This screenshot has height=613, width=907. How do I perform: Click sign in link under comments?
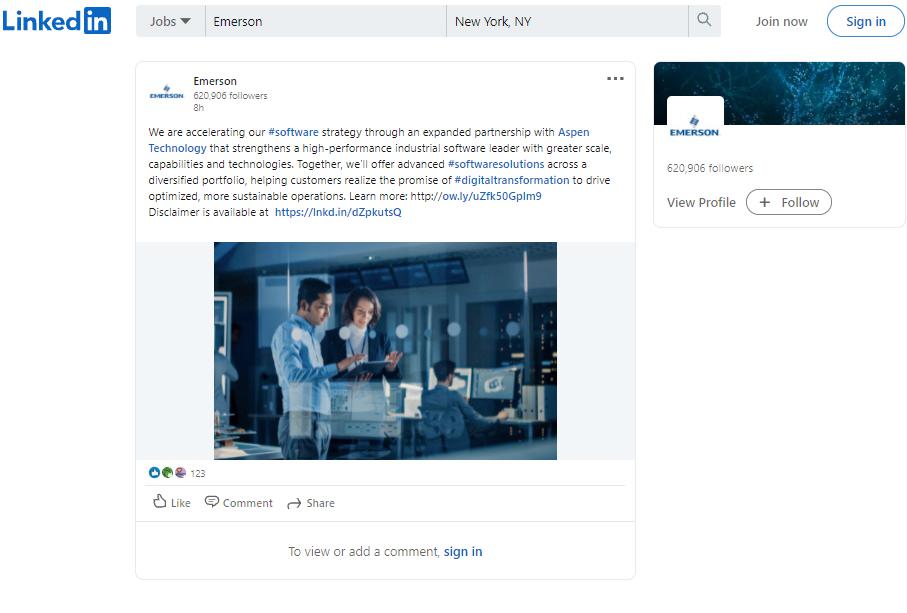(x=463, y=552)
